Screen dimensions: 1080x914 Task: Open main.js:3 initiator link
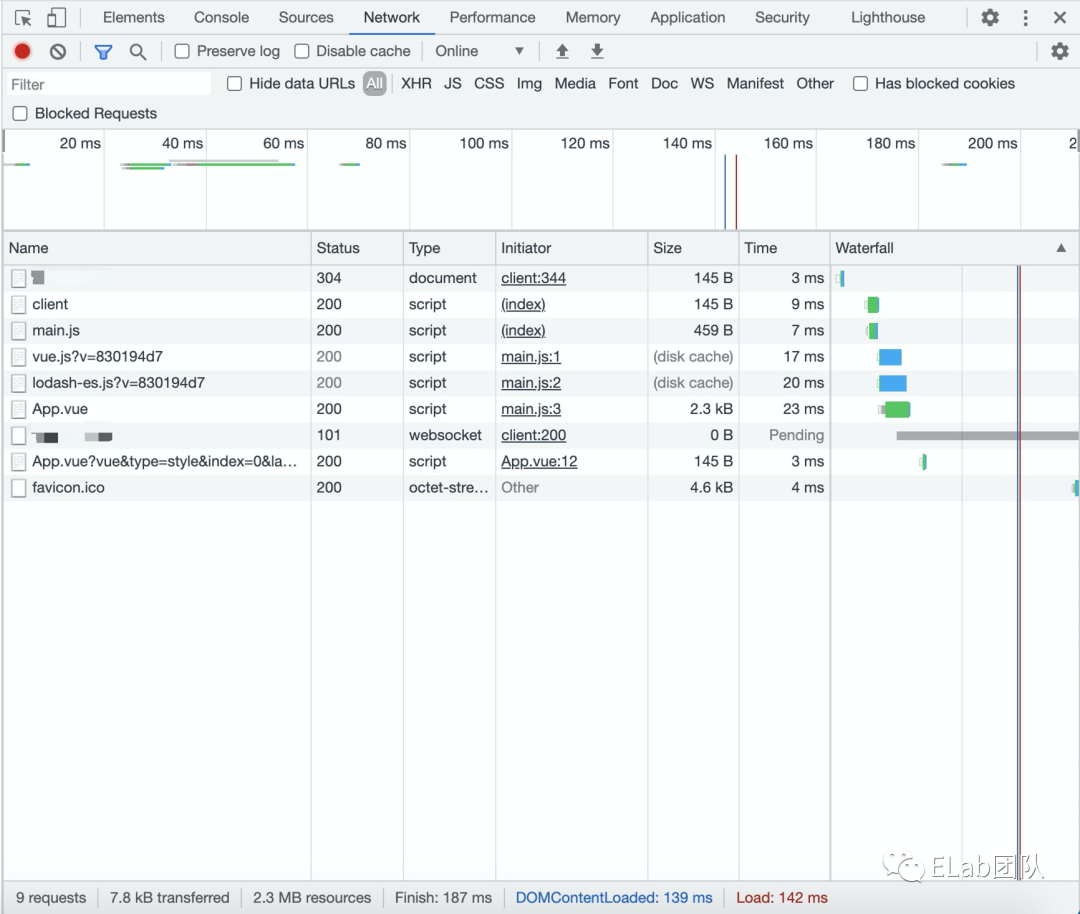coord(530,409)
